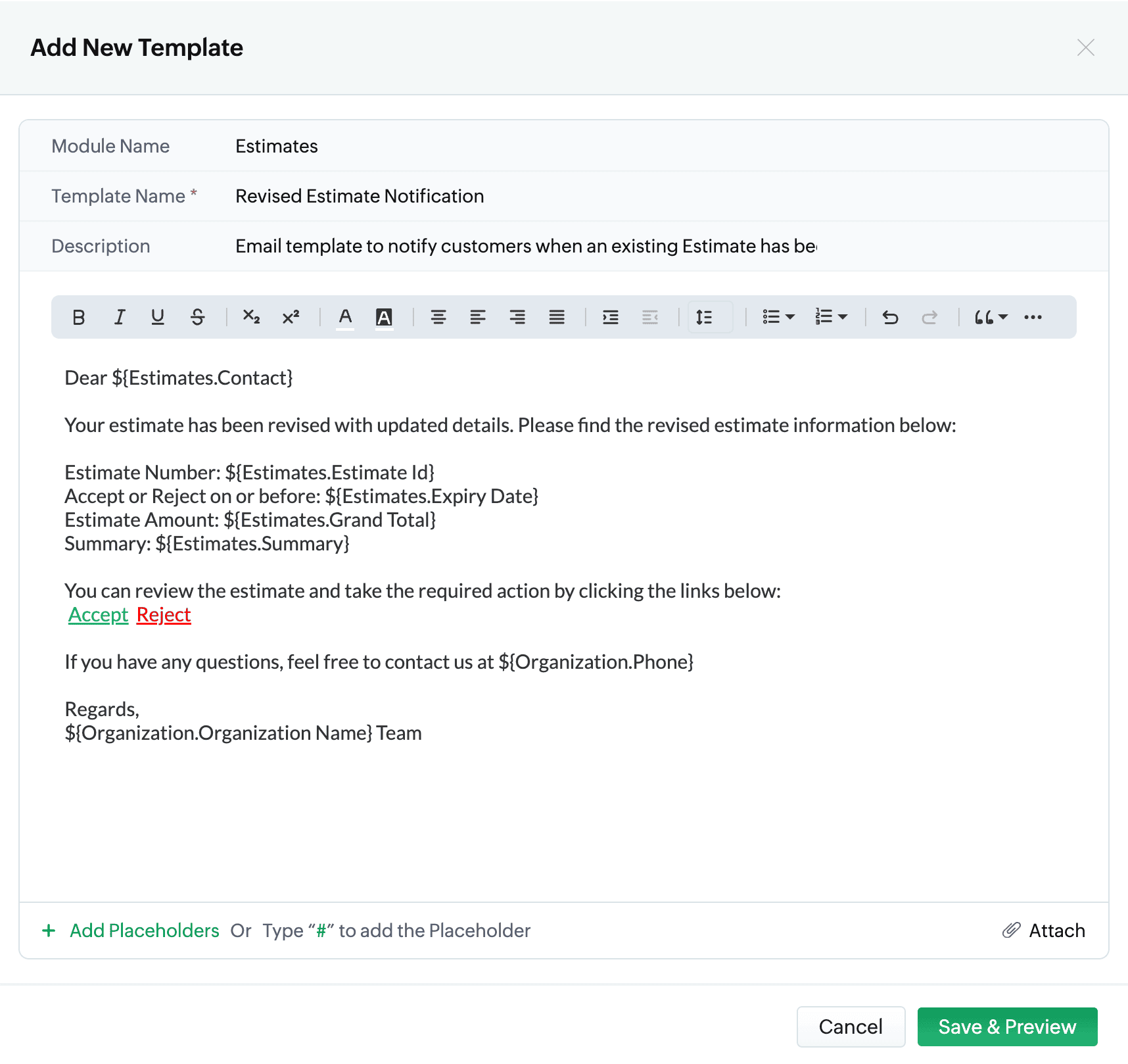Open the font color picker
1128x1064 pixels.
click(345, 318)
